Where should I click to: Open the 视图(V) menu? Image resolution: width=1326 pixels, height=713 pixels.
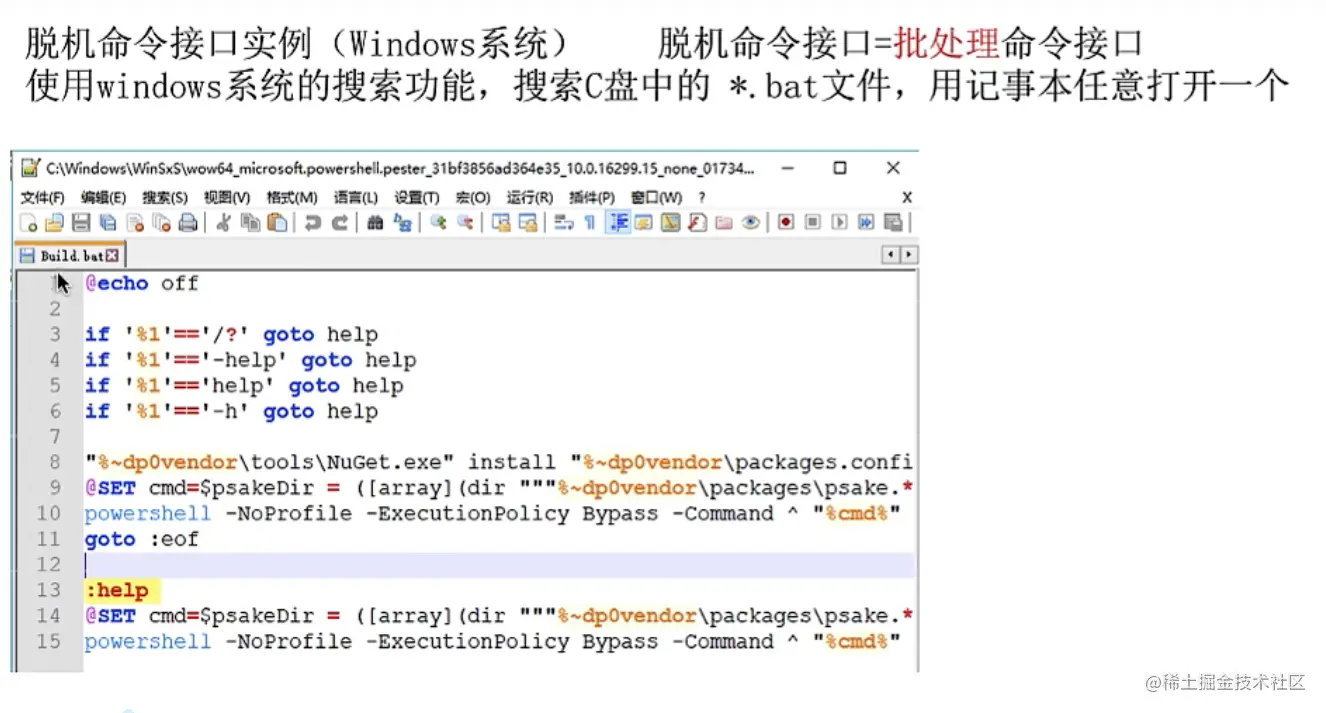[227, 197]
